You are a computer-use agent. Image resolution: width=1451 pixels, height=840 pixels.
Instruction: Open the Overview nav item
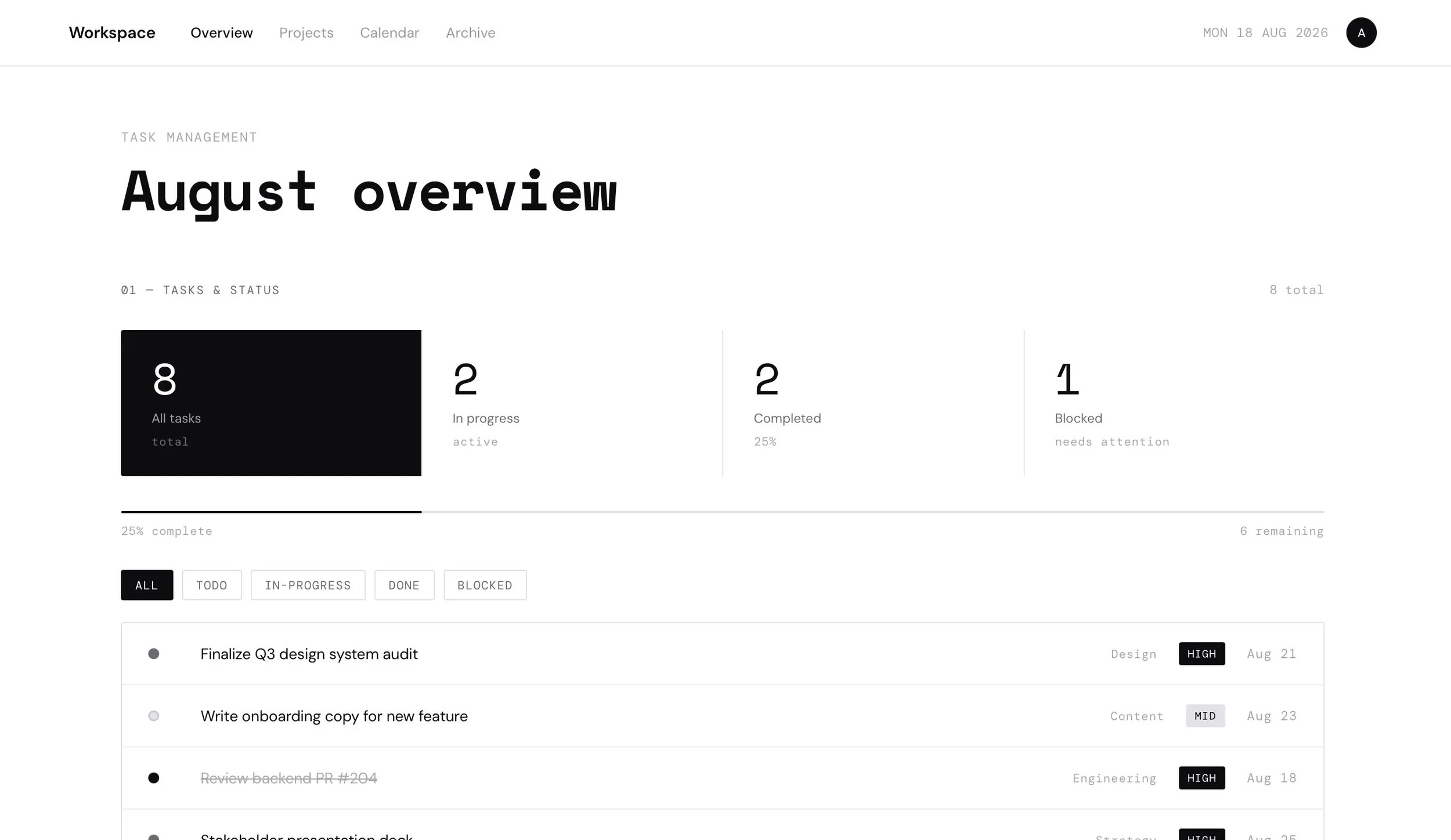pyautogui.click(x=222, y=32)
